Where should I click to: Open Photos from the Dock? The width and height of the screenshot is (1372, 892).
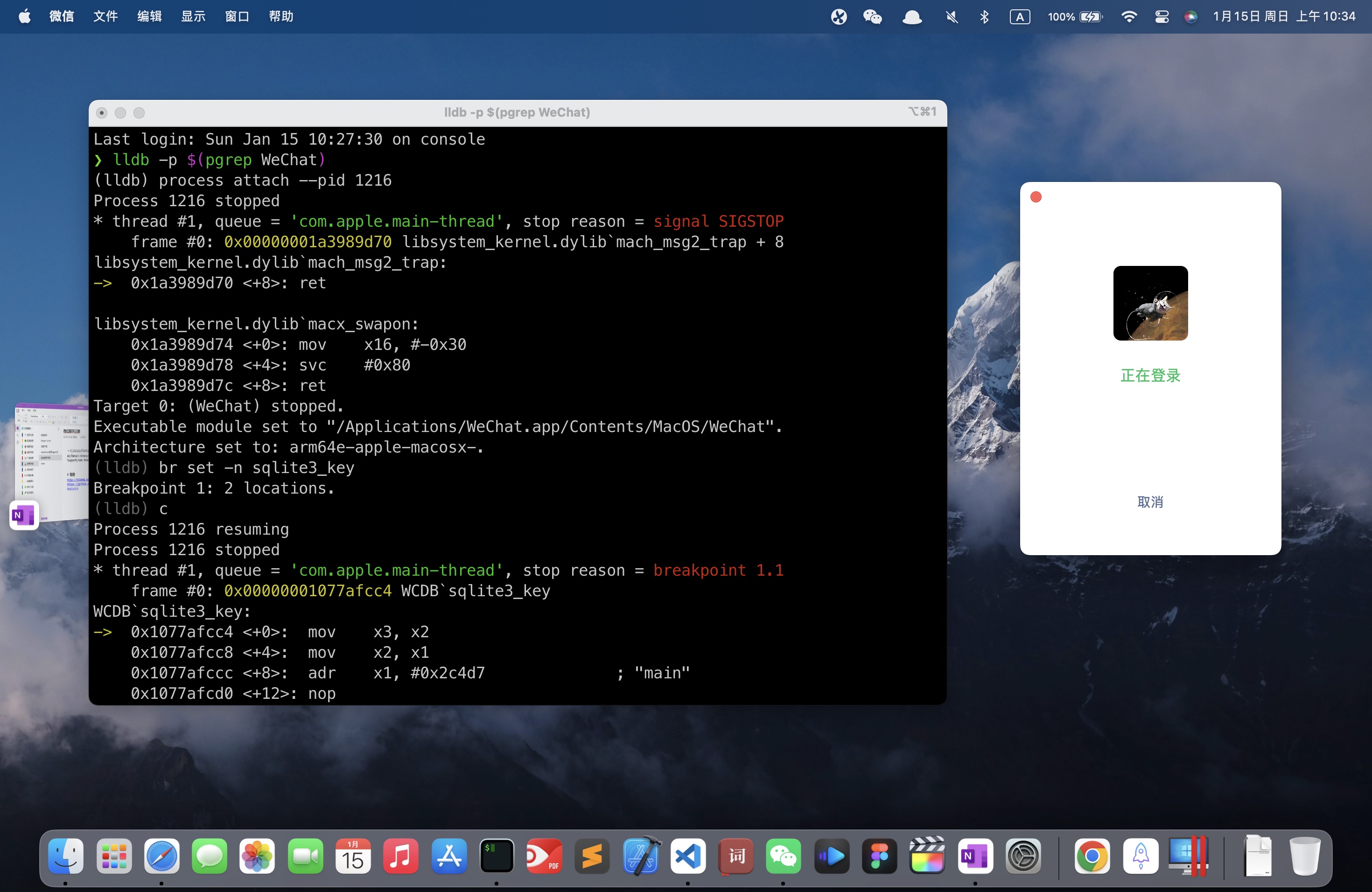coord(257,856)
